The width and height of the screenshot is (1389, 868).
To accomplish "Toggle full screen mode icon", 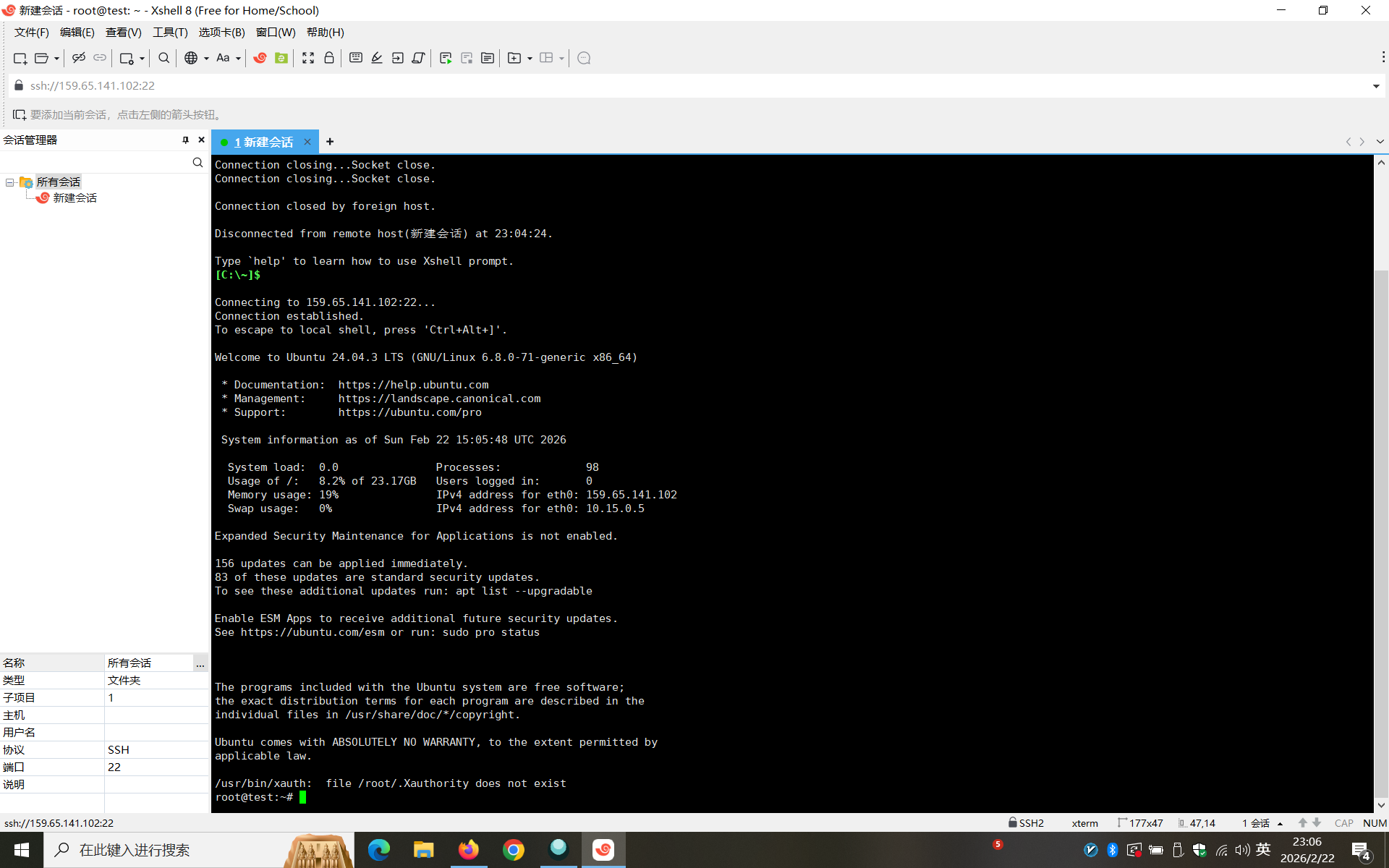I will click(308, 58).
